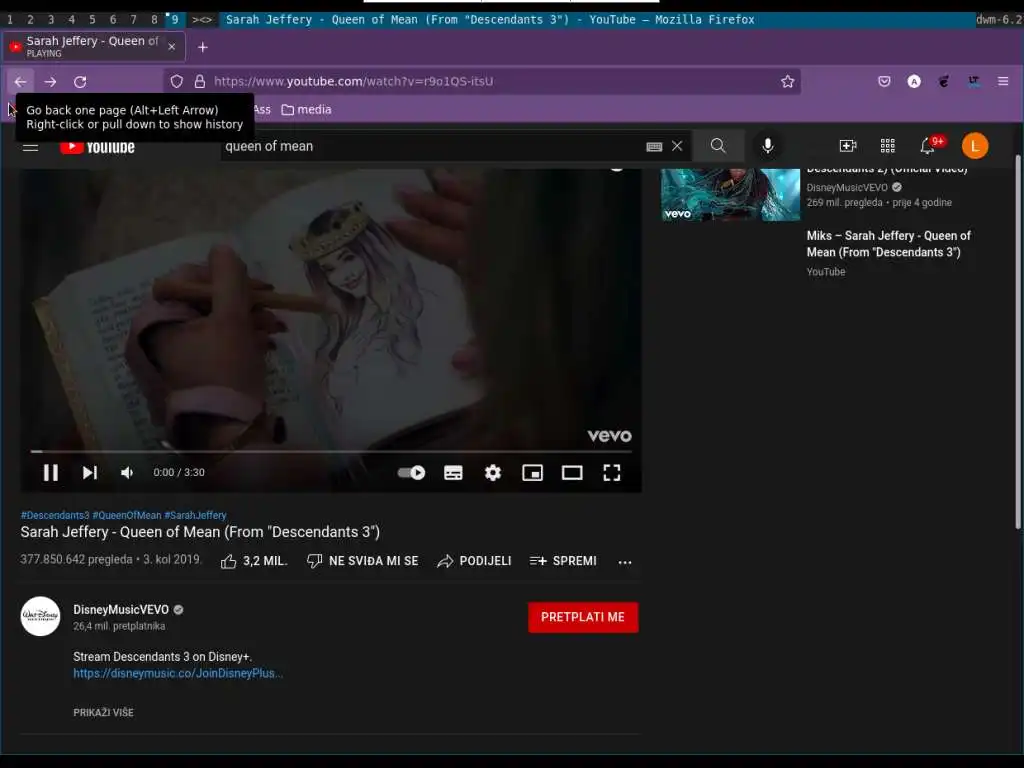Subscribe with the PRETPLATI ME button
This screenshot has height=768, width=1024.
[x=583, y=617]
